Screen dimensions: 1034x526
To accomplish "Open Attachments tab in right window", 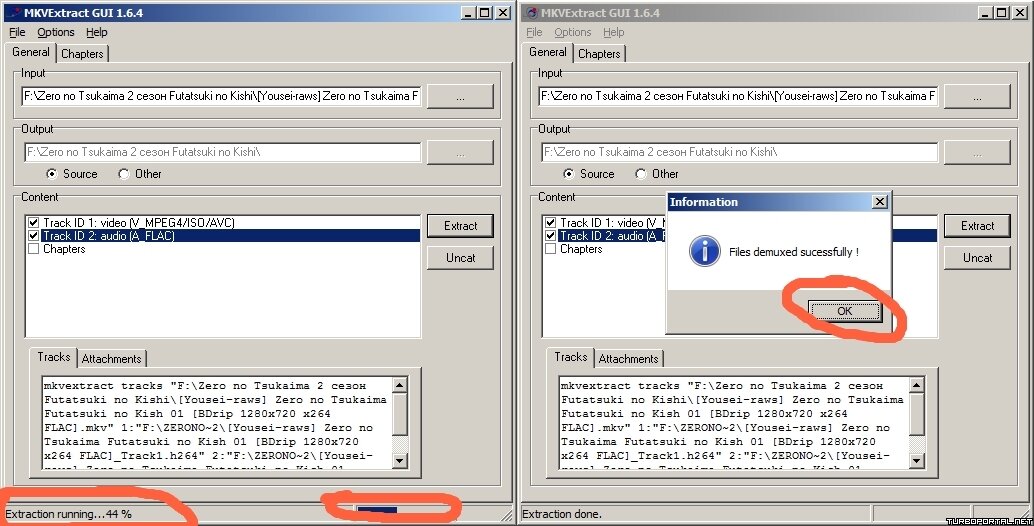I will [628, 359].
